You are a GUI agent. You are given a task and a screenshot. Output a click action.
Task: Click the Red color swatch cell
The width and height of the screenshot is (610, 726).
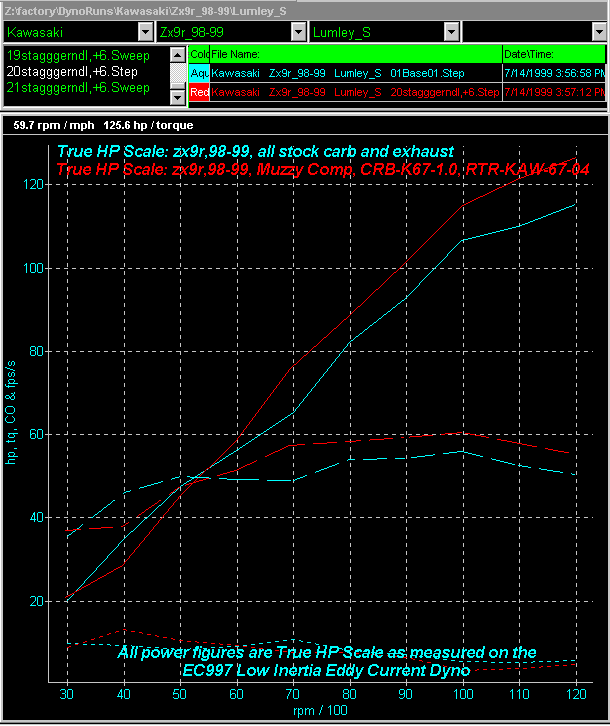pos(199,92)
